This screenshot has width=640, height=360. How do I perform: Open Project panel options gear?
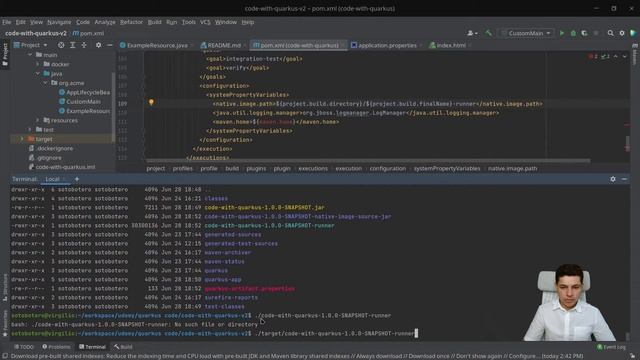[x=98, y=45]
